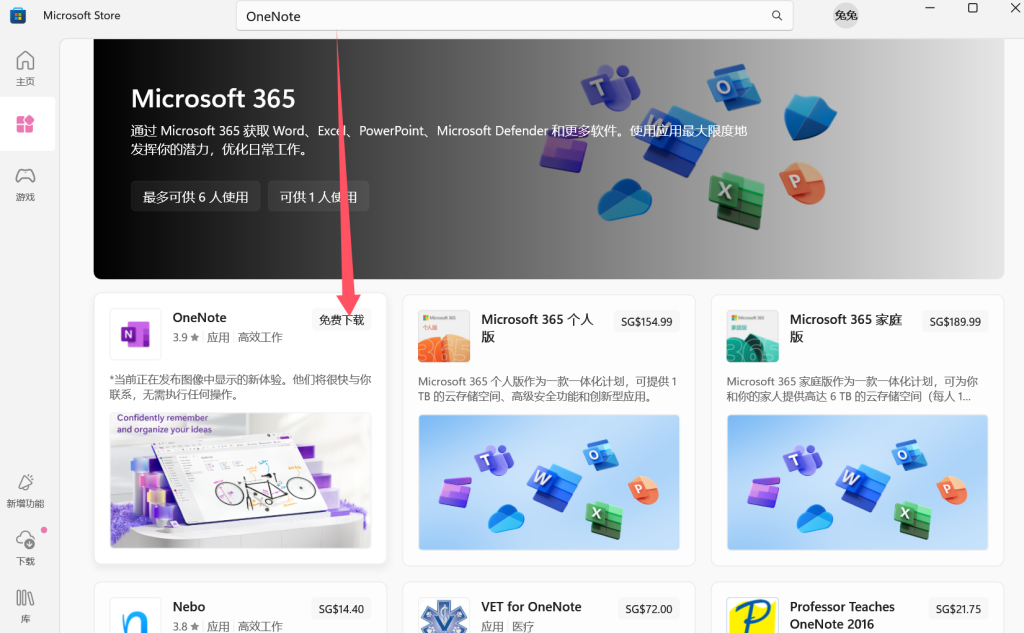Image resolution: width=1024 pixels, height=633 pixels.
Task: Click the SG$154.99 price button
Action: pos(647,321)
